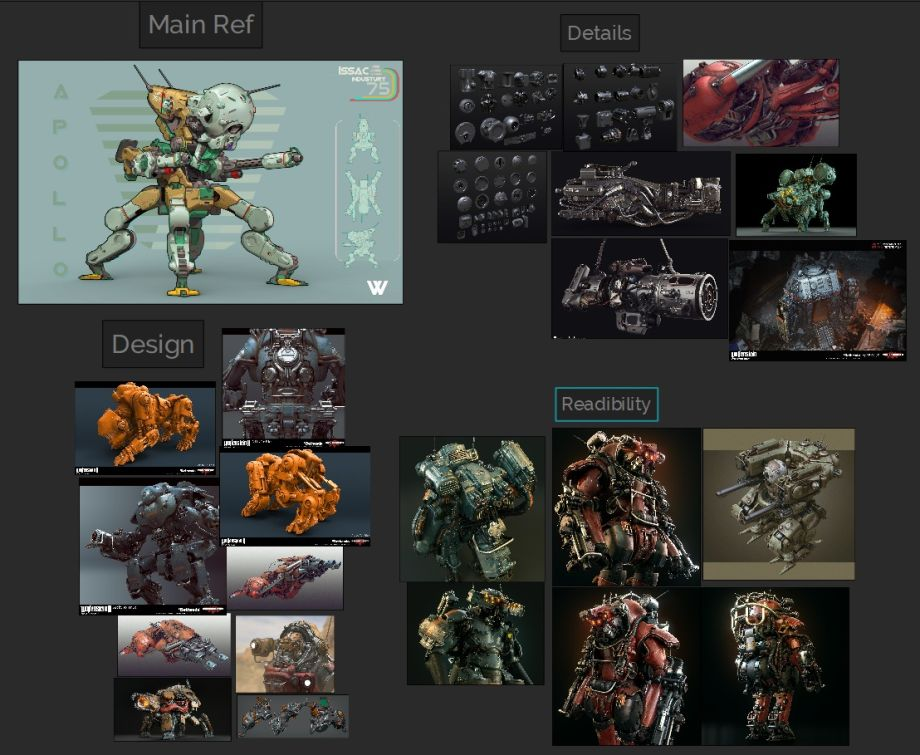Pick orange quadruped mech directly below Design label

click(x=145, y=428)
